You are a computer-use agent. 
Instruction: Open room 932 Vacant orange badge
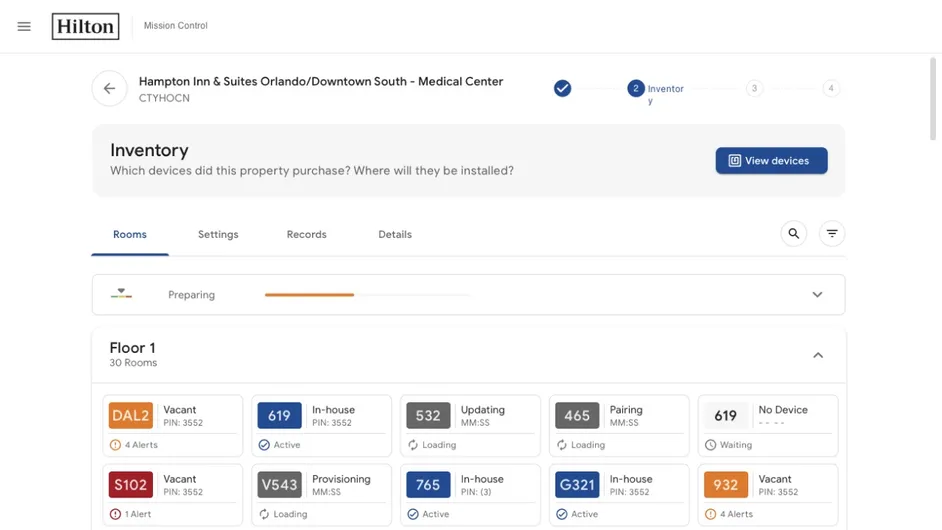726,484
